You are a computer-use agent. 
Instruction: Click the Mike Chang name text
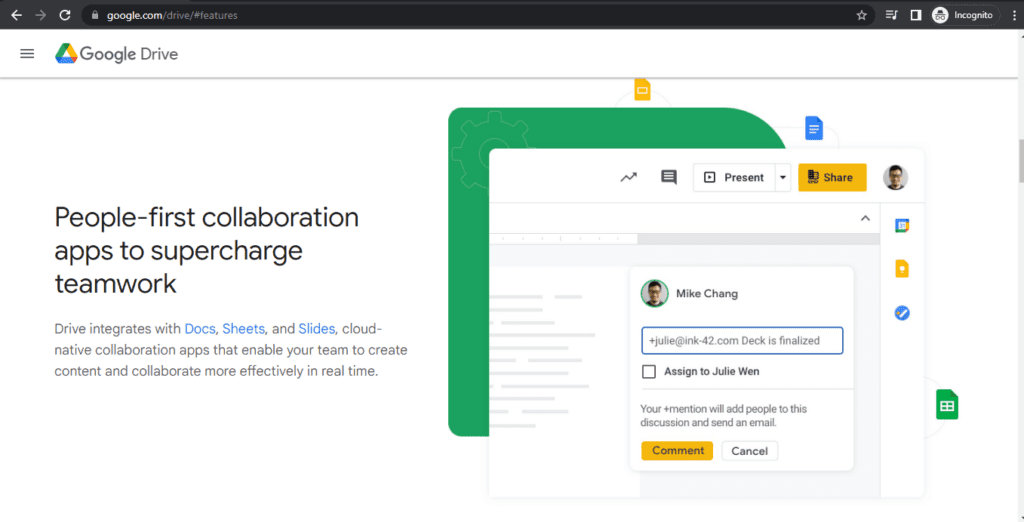pyautogui.click(x=707, y=293)
